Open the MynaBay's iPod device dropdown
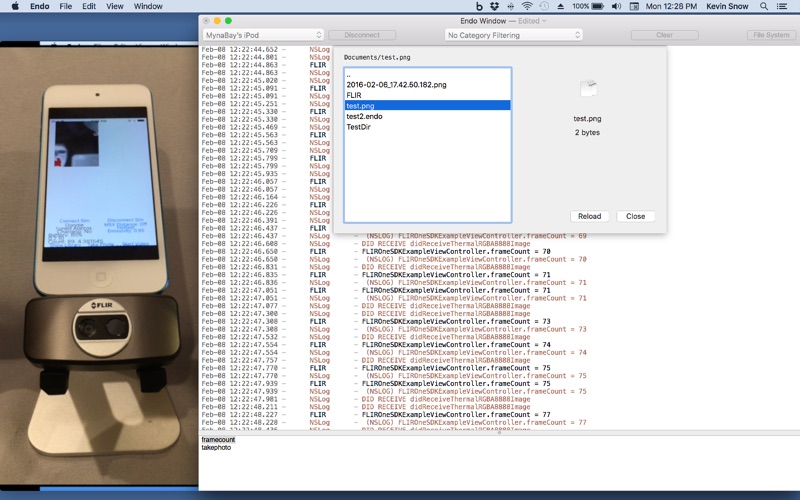 (x=263, y=35)
